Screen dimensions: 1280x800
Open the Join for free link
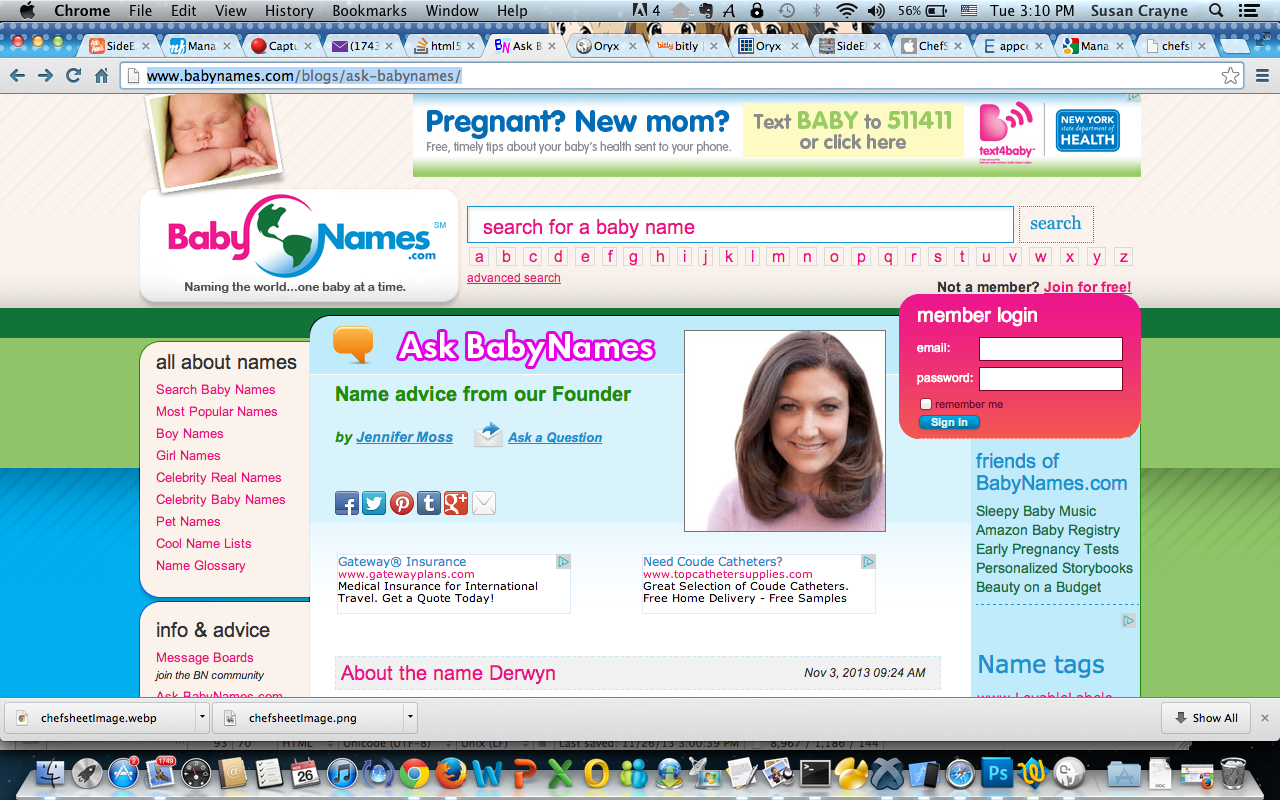(1087, 287)
